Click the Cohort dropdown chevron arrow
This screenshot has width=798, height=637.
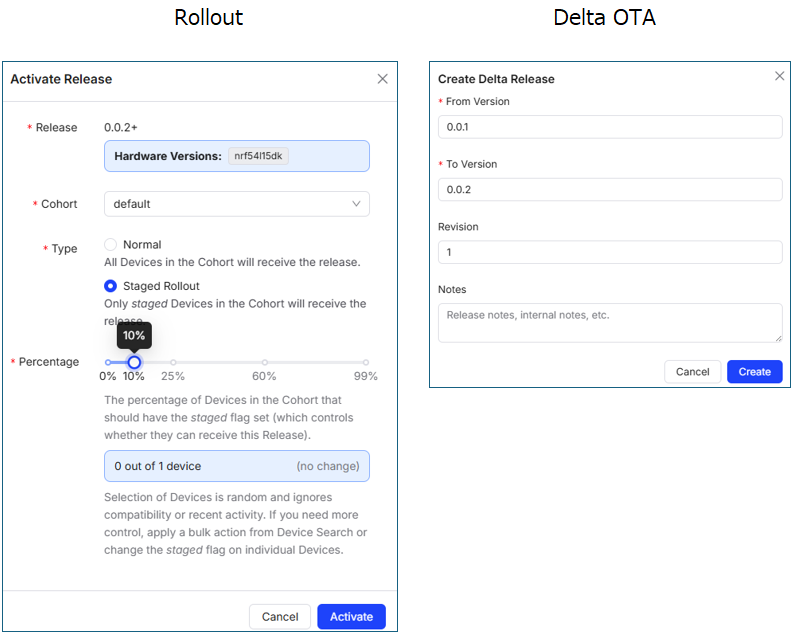(357, 204)
